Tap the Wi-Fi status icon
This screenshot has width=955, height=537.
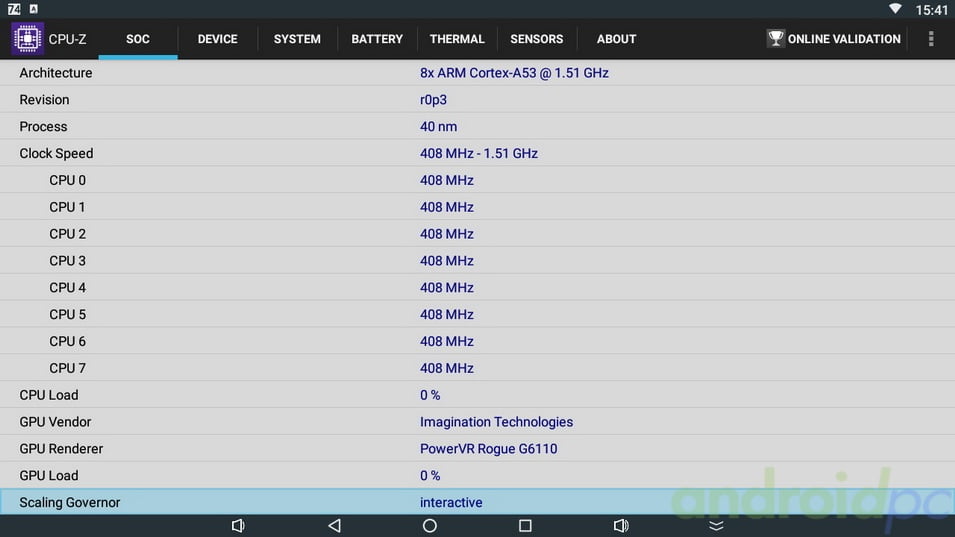point(894,9)
